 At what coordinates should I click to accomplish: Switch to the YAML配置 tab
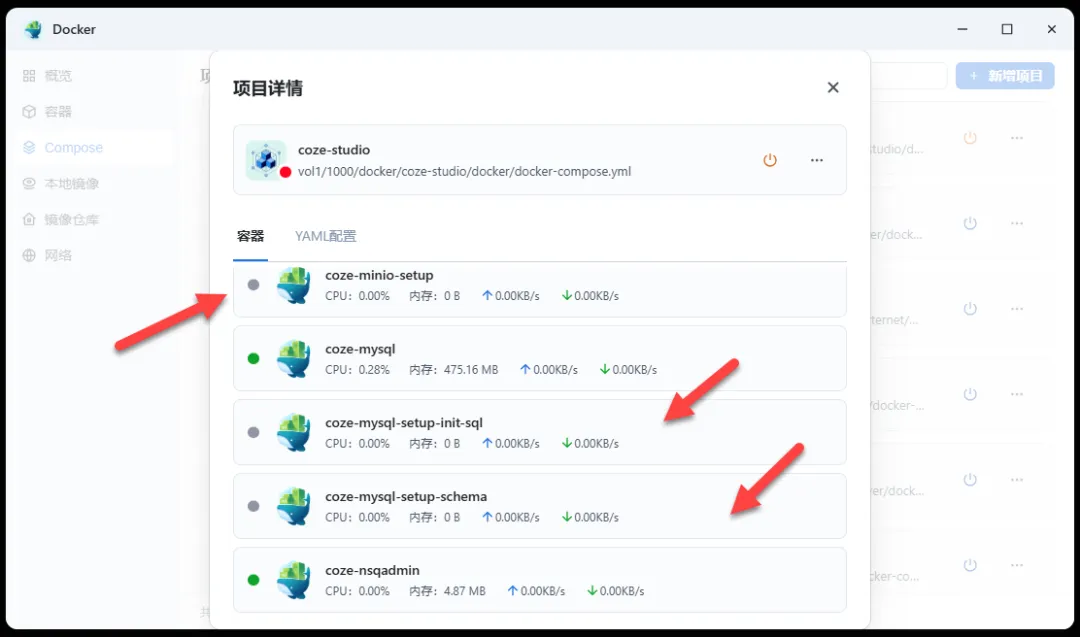(x=326, y=236)
